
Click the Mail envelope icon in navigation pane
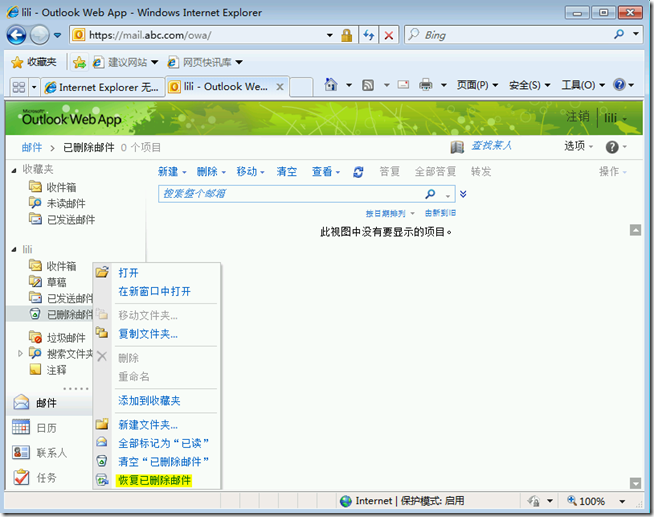pos(21,402)
